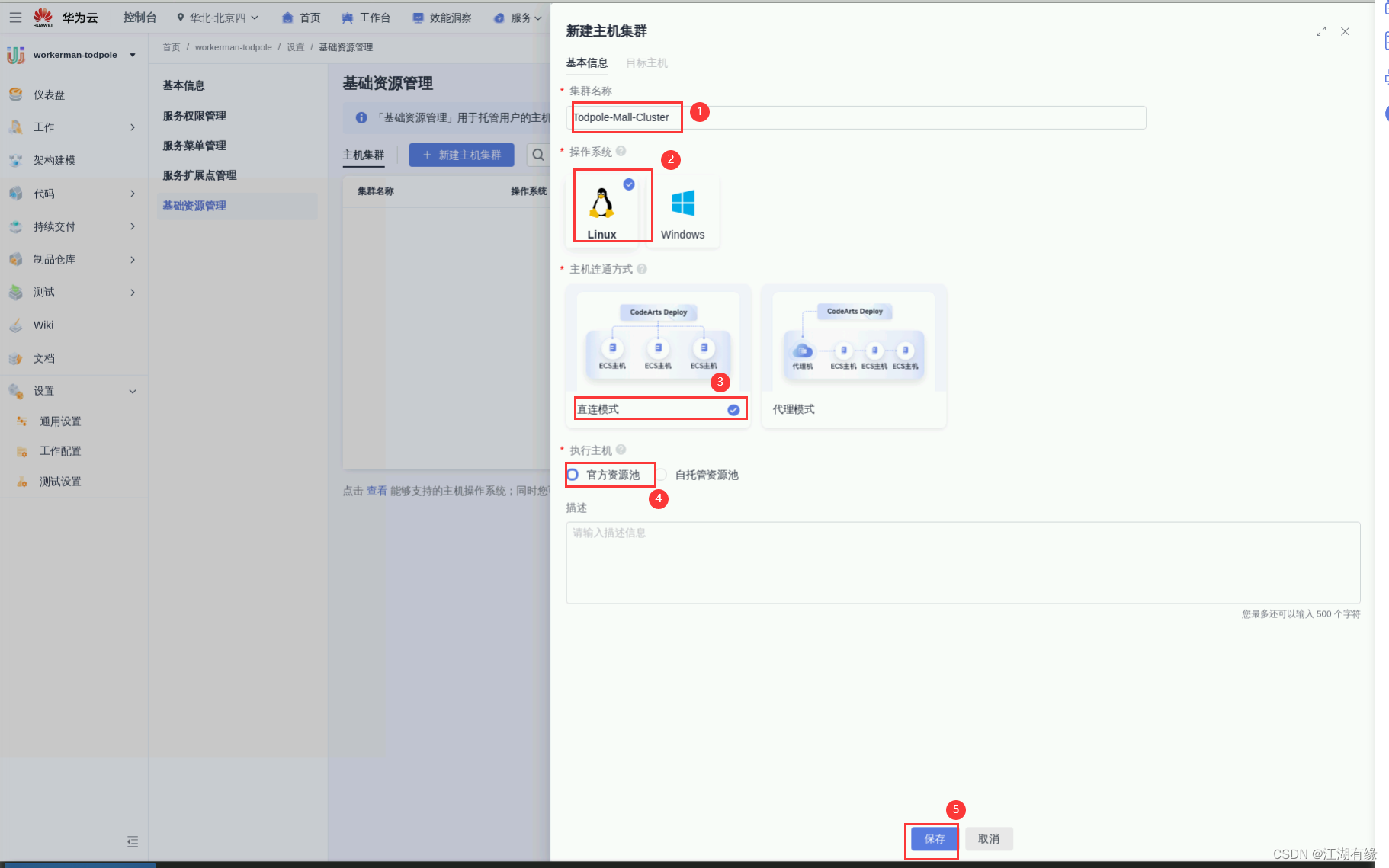Switch to the 目标主机 tab

[x=646, y=63]
